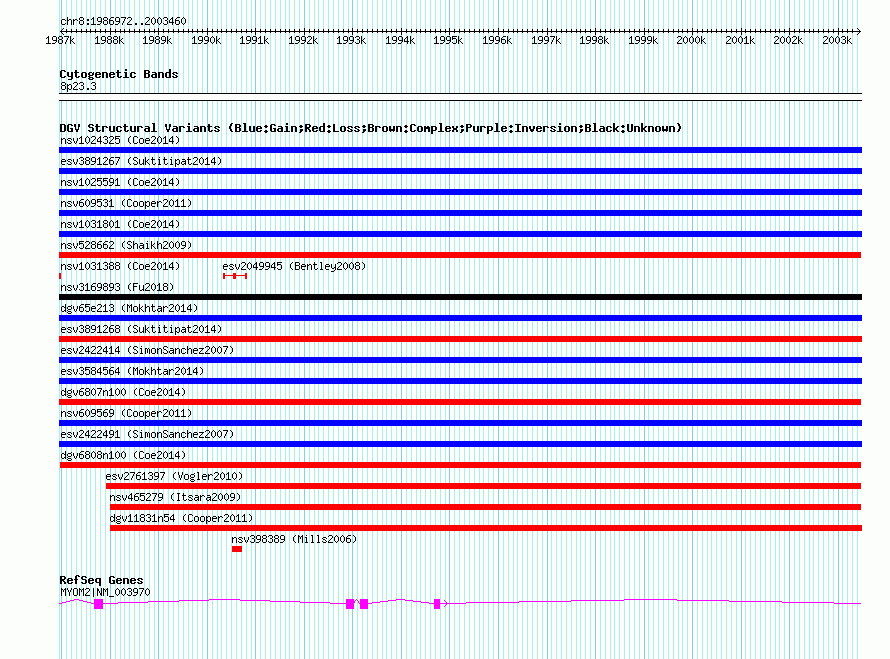Open the esv2049945 (Bentley2008) variant link
This screenshot has height=659, width=890.
tap(294, 266)
